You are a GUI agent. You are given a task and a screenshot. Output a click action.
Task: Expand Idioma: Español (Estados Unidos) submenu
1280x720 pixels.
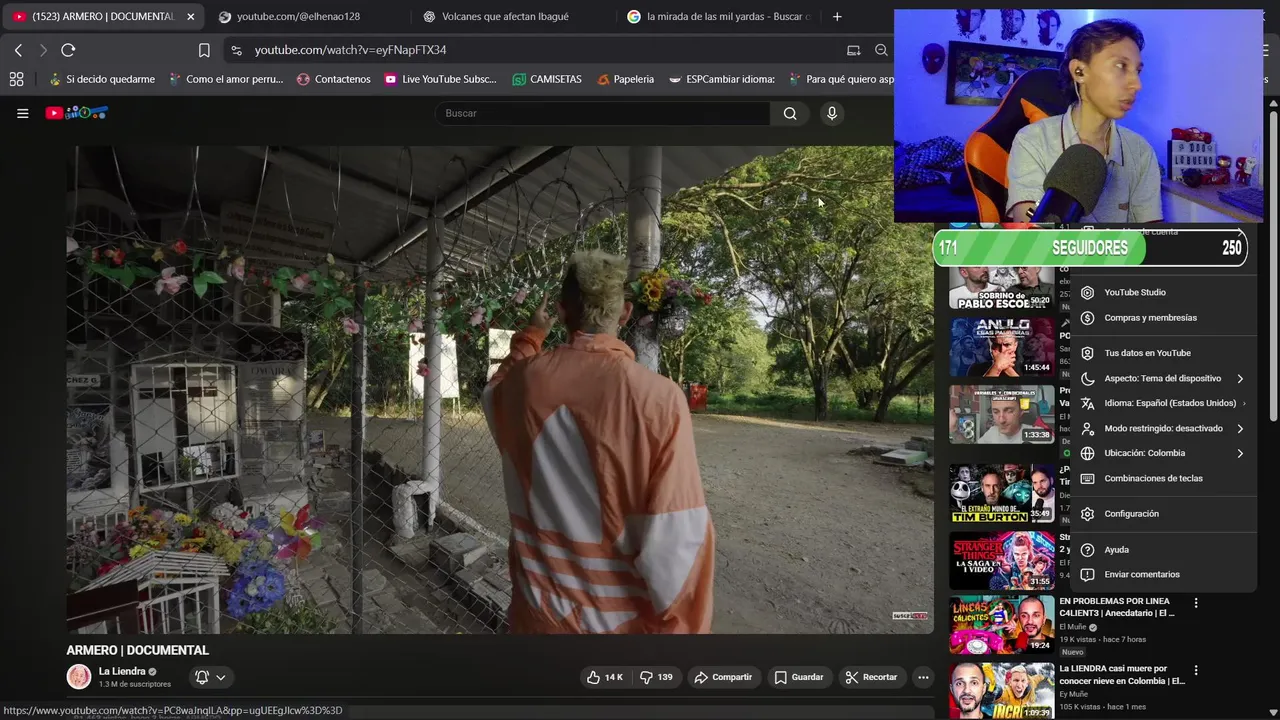point(1163,403)
